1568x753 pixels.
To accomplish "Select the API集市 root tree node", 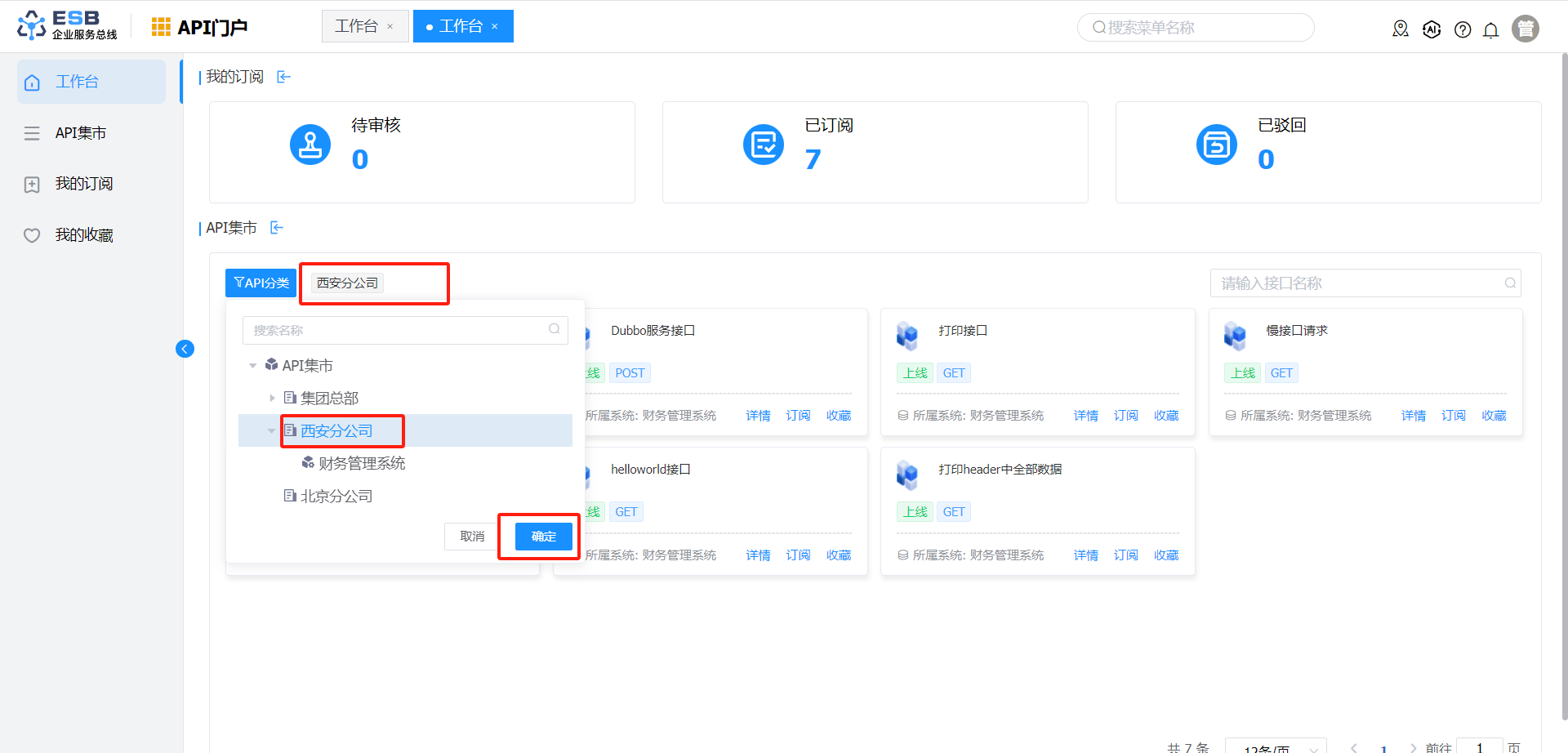I will click(x=308, y=365).
